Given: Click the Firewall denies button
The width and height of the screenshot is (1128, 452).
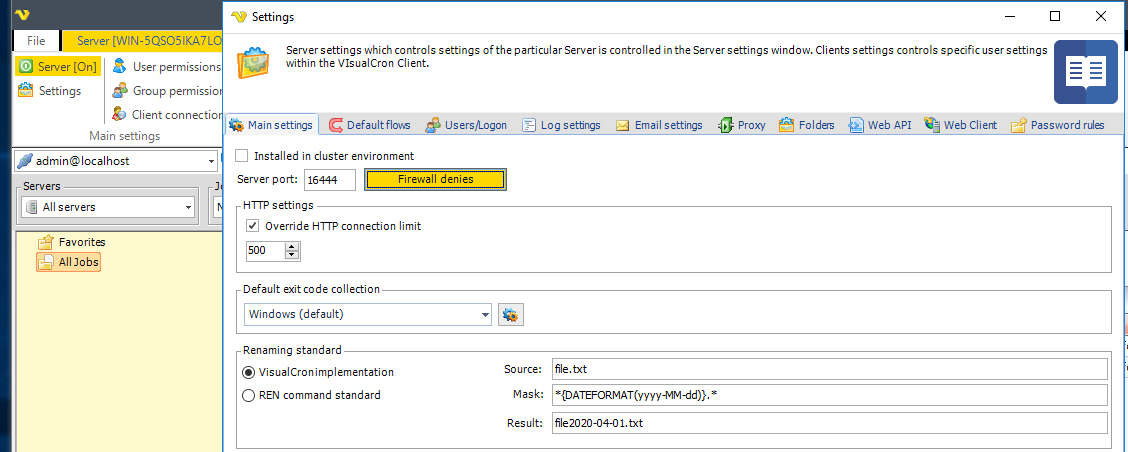Looking at the screenshot, I should (x=436, y=179).
